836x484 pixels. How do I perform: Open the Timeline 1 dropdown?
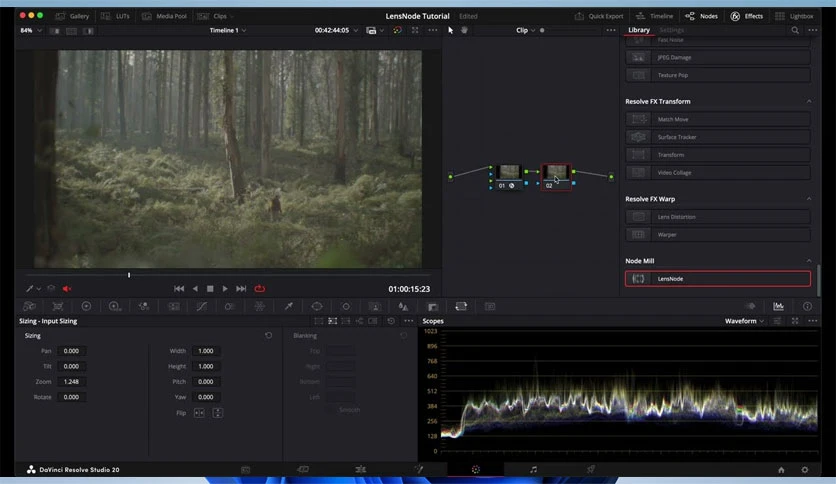pyautogui.click(x=228, y=30)
